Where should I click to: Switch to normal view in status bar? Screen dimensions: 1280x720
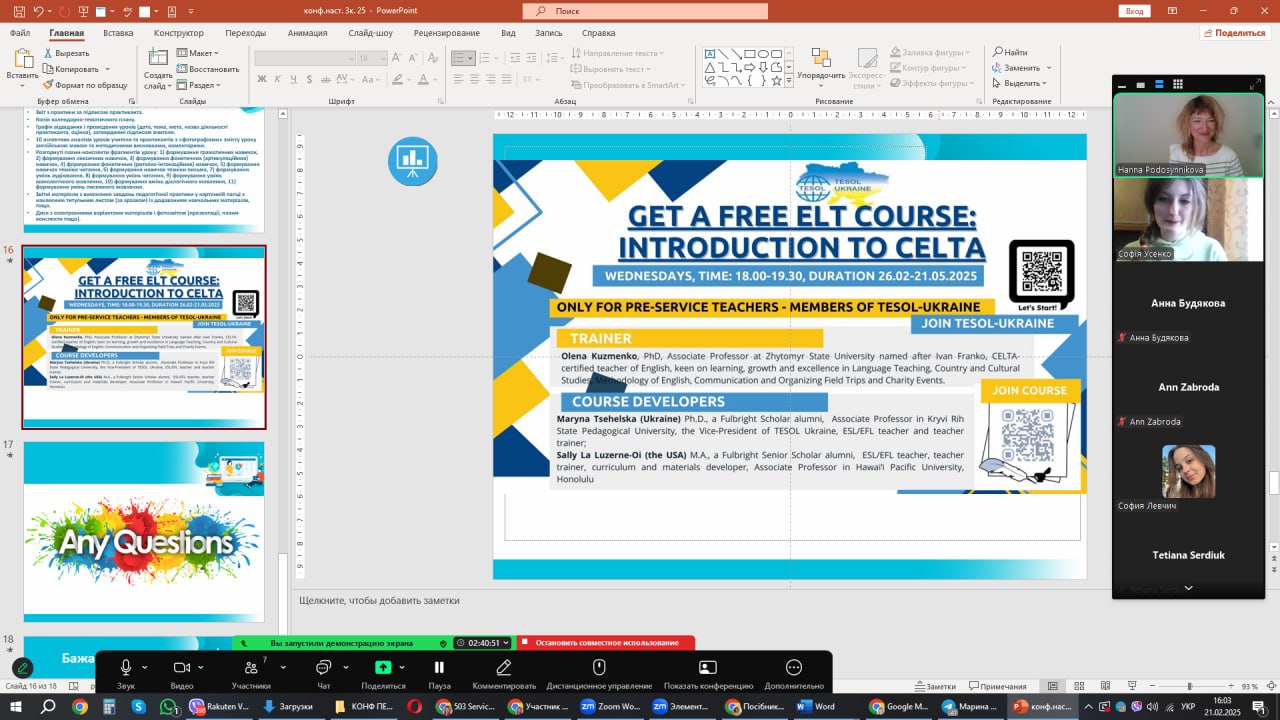click(x=1053, y=687)
